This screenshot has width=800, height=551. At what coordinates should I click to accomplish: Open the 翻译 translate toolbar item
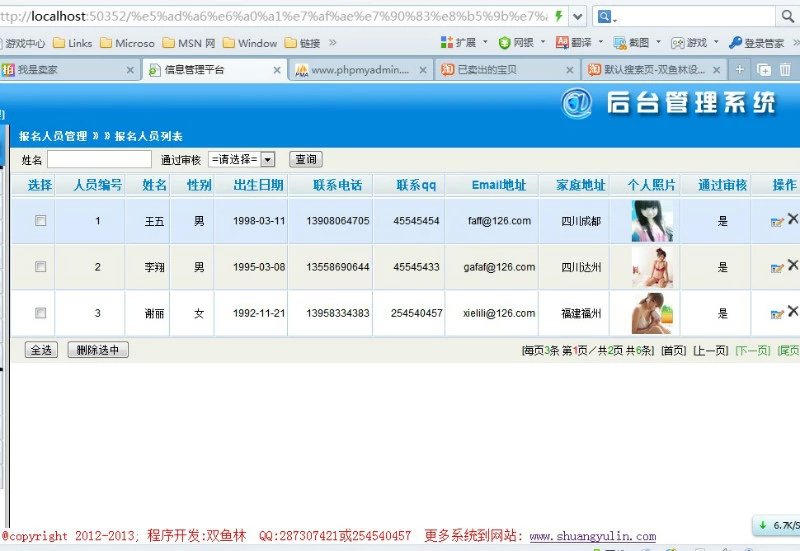(x=574, y=43)
